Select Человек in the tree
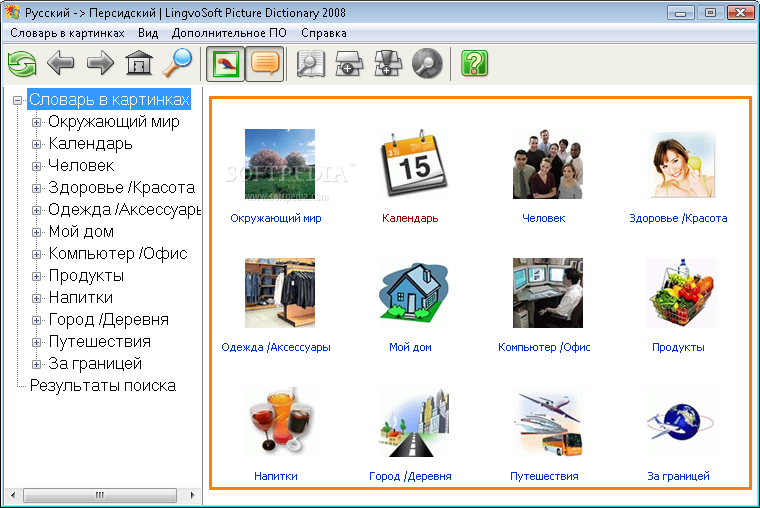This screenshot has width=760, height=508. click(81, 166)
